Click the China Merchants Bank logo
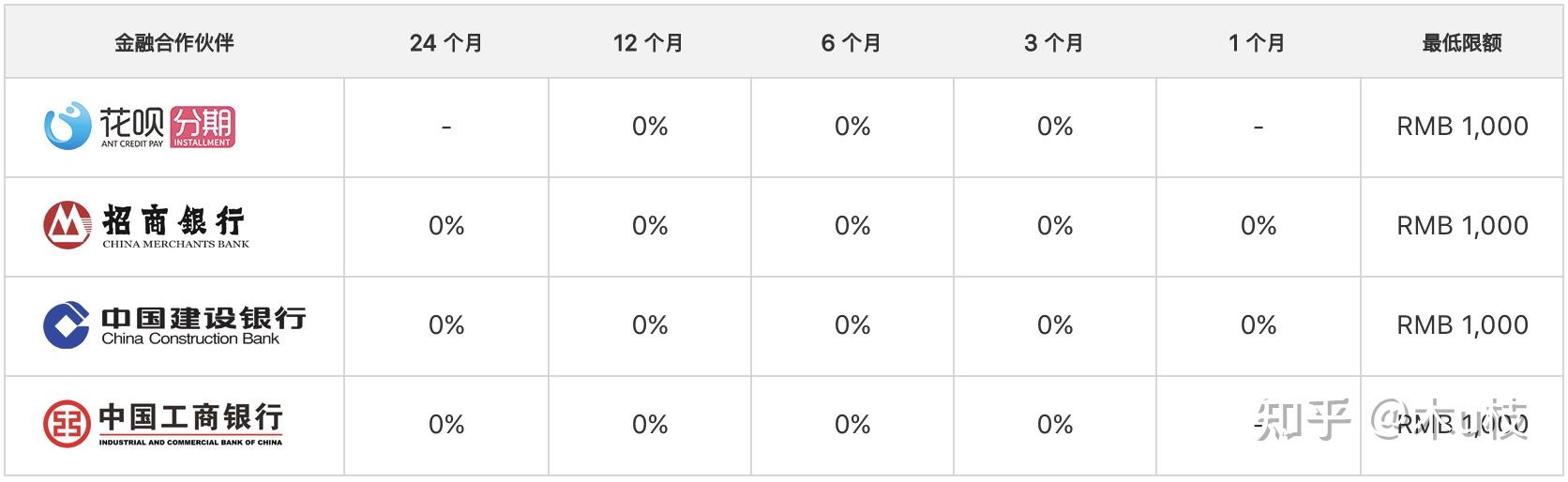The height and width of the screenshot is (482, 1568). pos(146,225)
